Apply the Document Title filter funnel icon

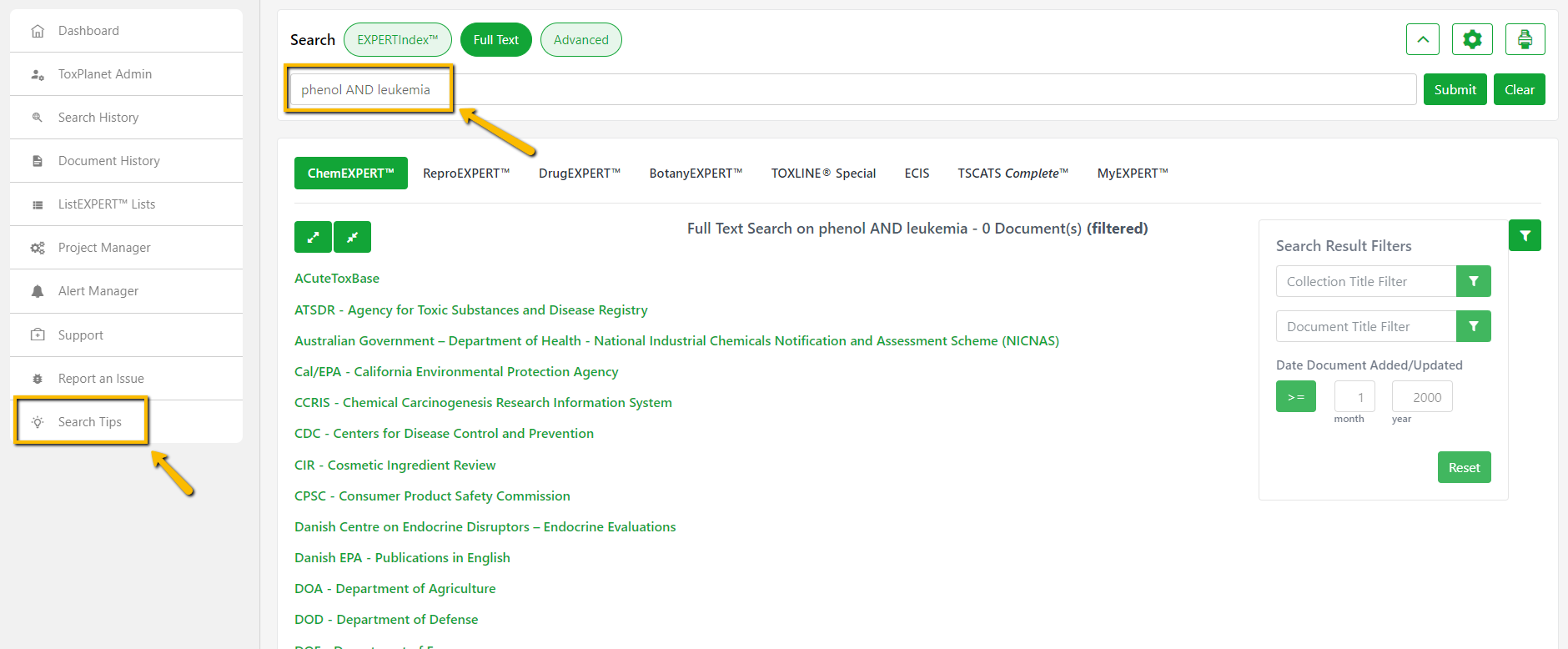1473,326
